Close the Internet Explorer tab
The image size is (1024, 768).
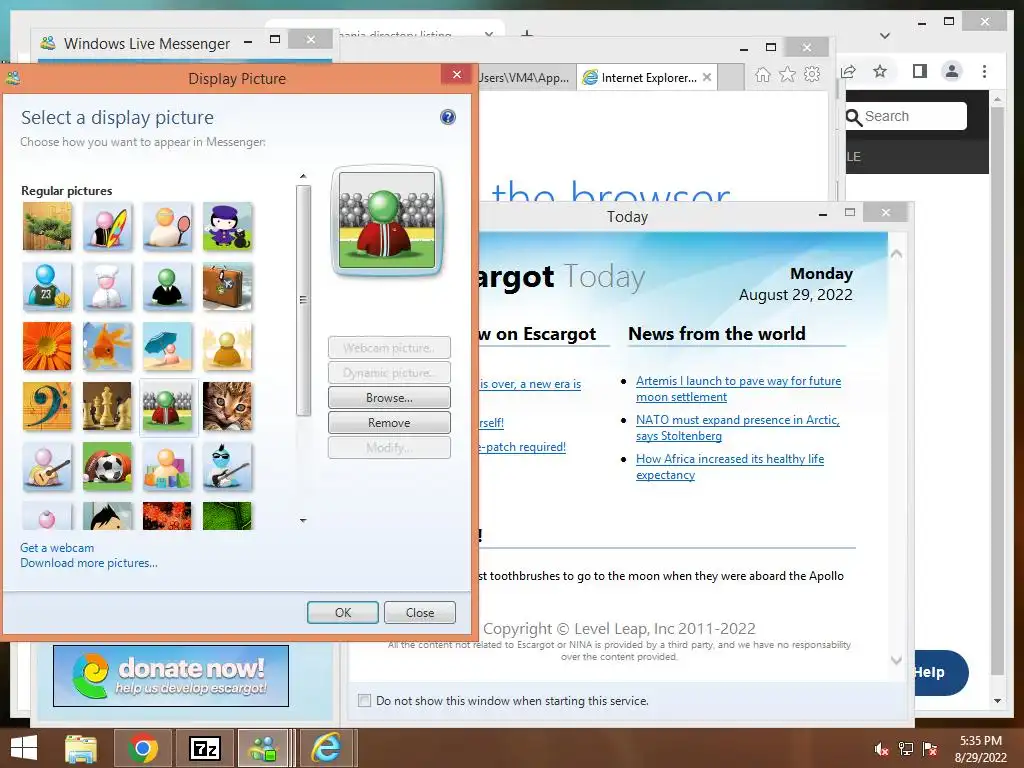707,78
